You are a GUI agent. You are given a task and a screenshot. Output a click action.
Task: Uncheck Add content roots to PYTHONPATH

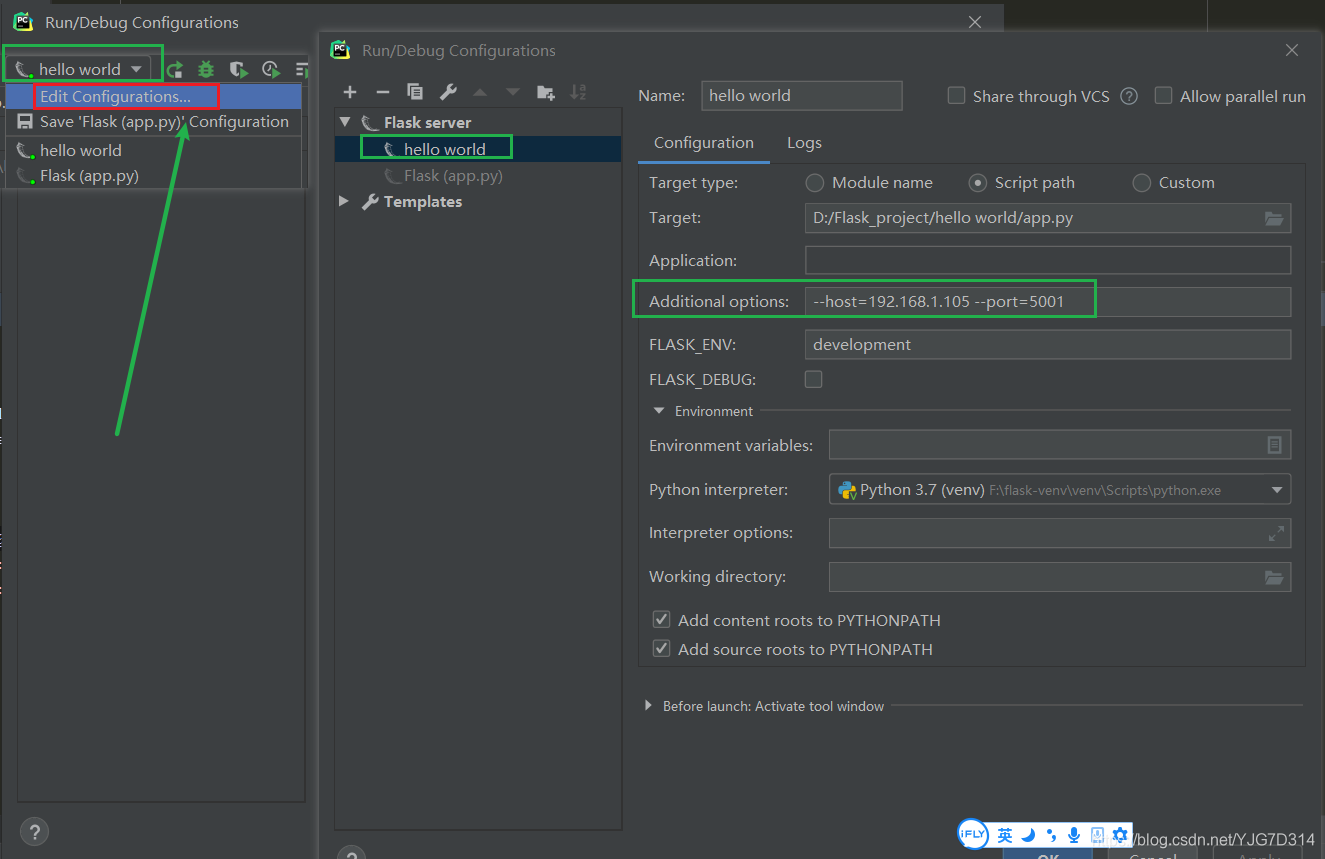point(661,620)
